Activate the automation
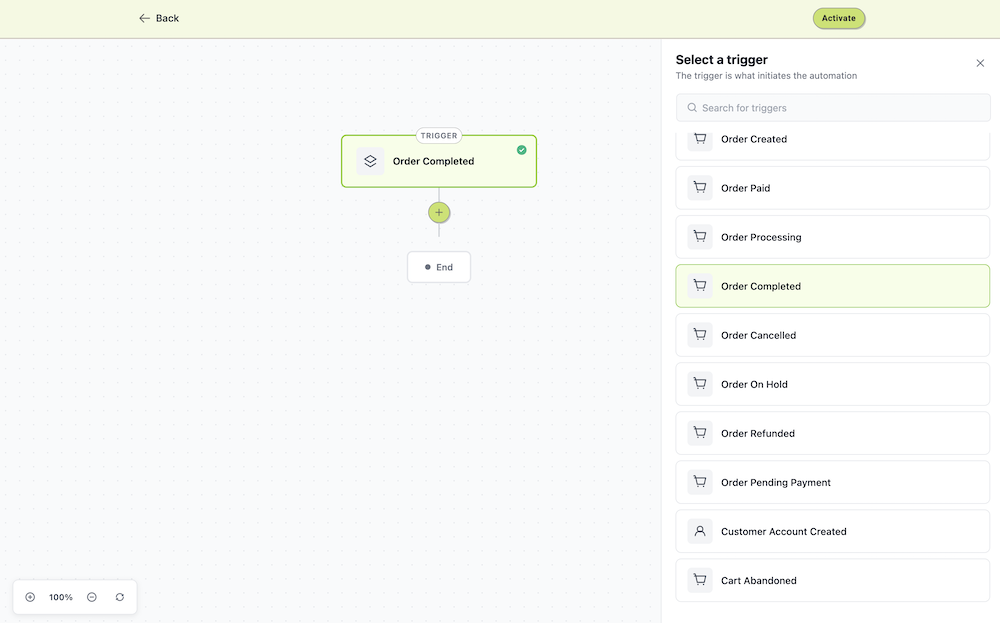This screenshot has height=623, width=1000. coord(839,18)
